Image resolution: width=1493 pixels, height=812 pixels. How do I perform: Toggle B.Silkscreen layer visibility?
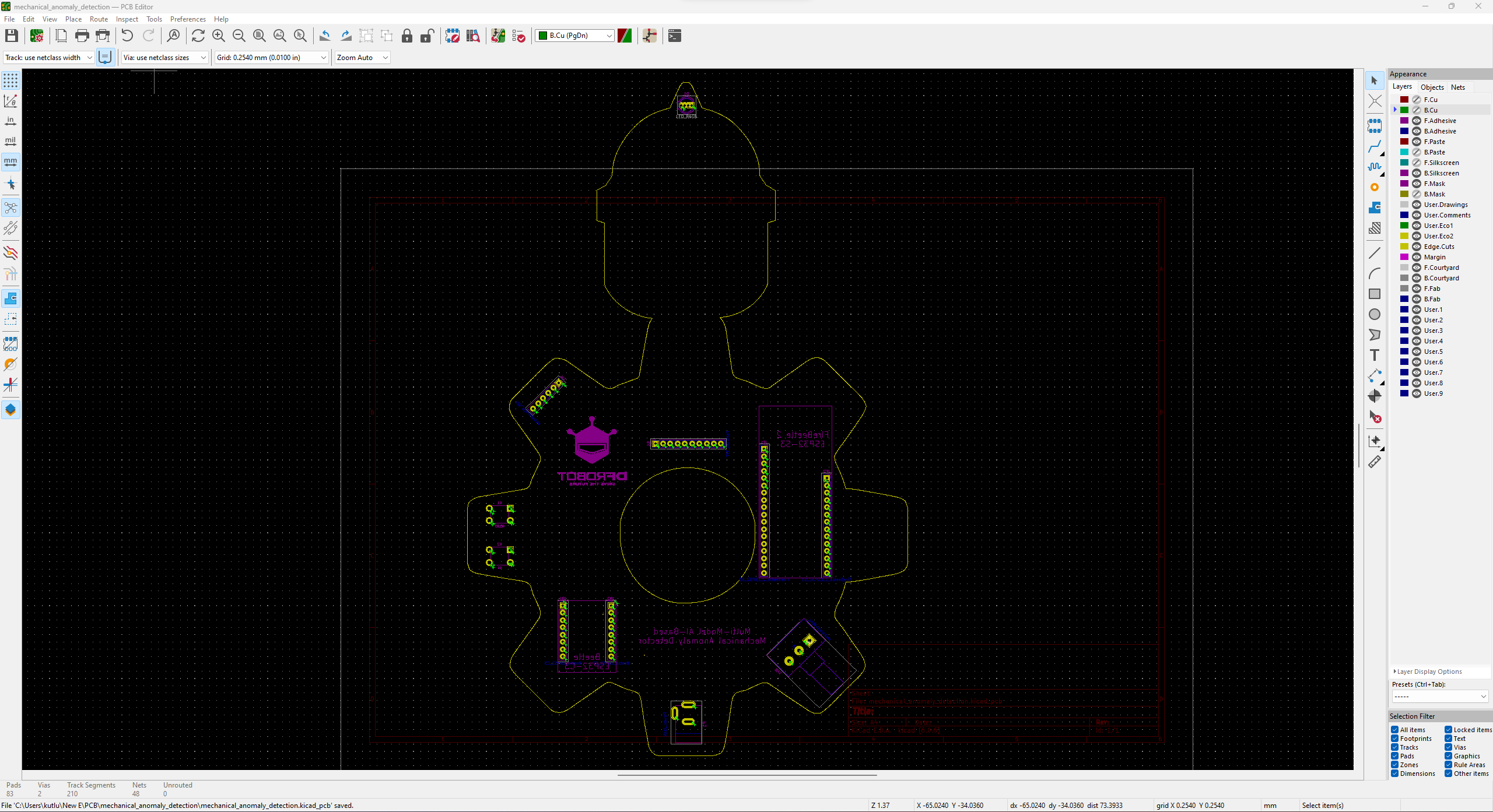click(x=1416, y=173)
